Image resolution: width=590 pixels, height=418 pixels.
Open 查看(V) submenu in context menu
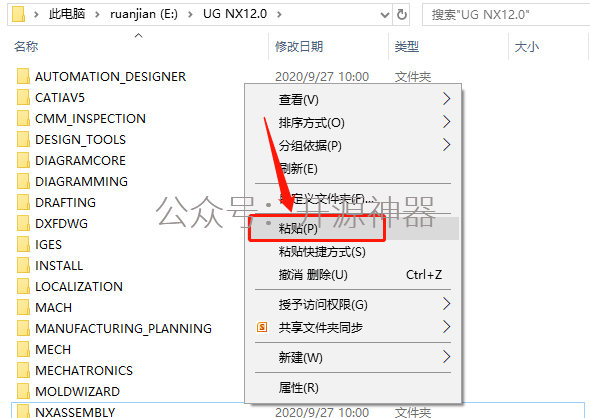tap(353, 100)
